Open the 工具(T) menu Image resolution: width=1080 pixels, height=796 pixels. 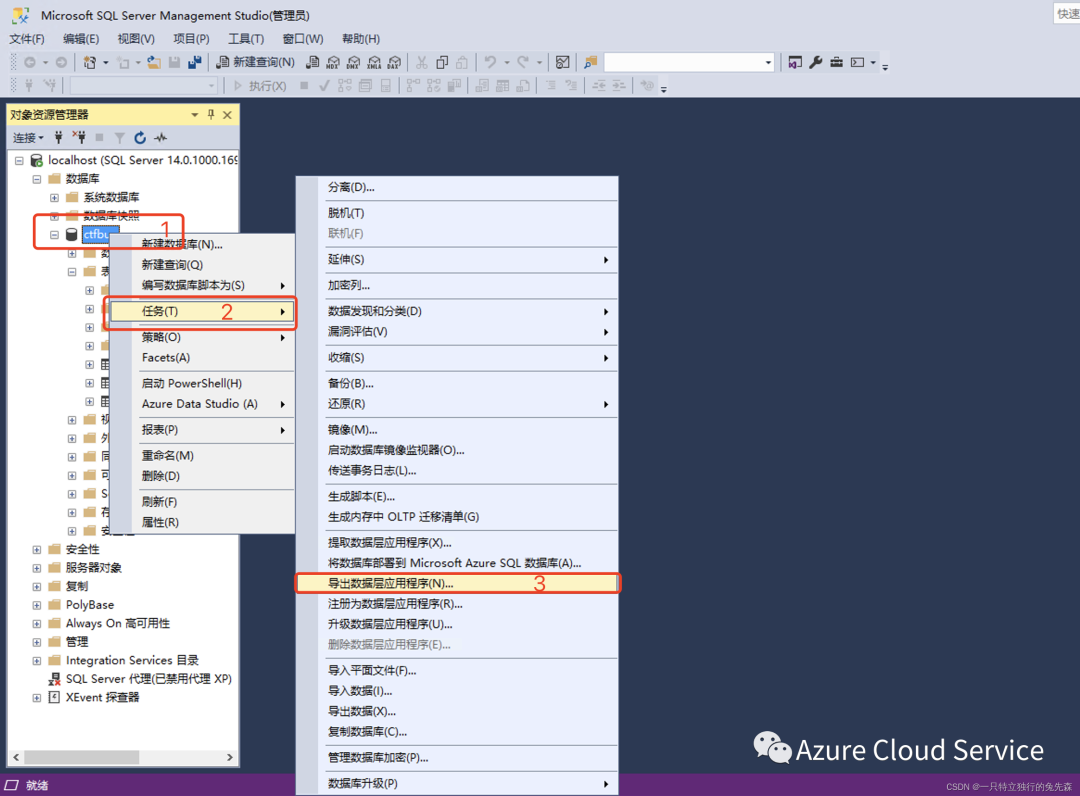246,39
